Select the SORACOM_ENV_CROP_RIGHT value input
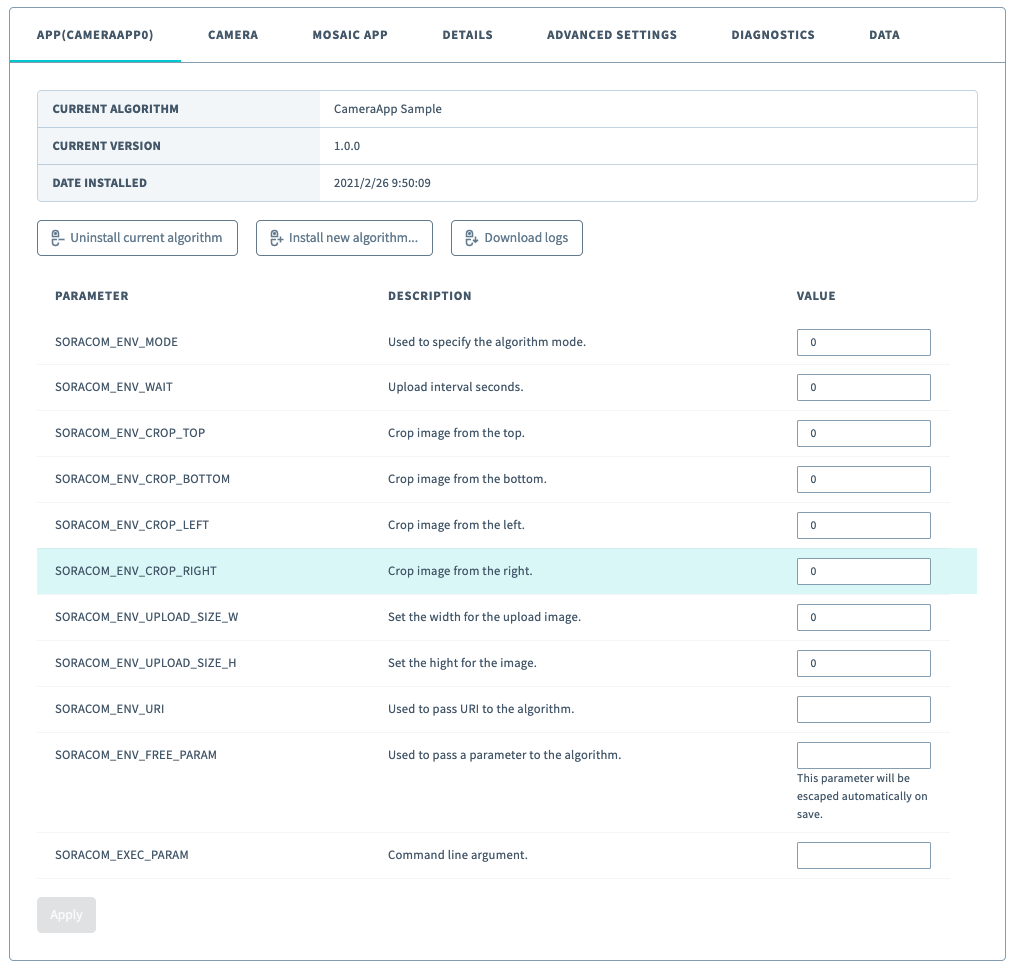The height and width of the screenshot is (966, 1015). [x=864, y=571]
